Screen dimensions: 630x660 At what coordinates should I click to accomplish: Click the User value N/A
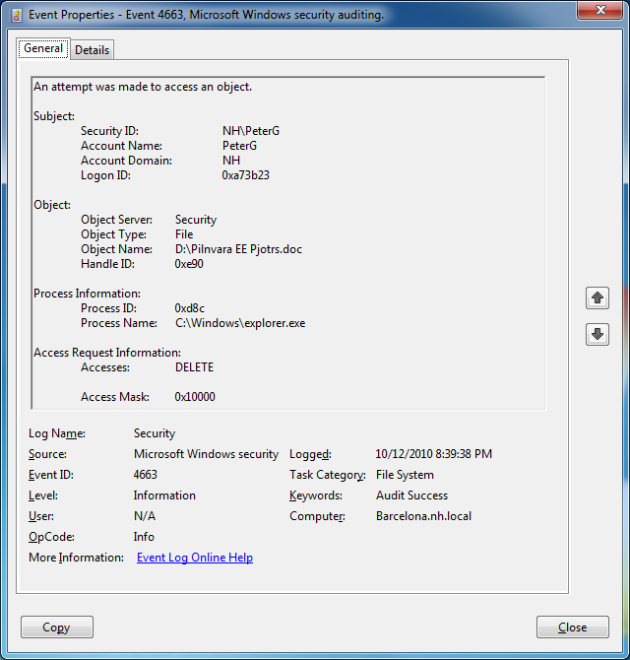(x=144, y=516)
